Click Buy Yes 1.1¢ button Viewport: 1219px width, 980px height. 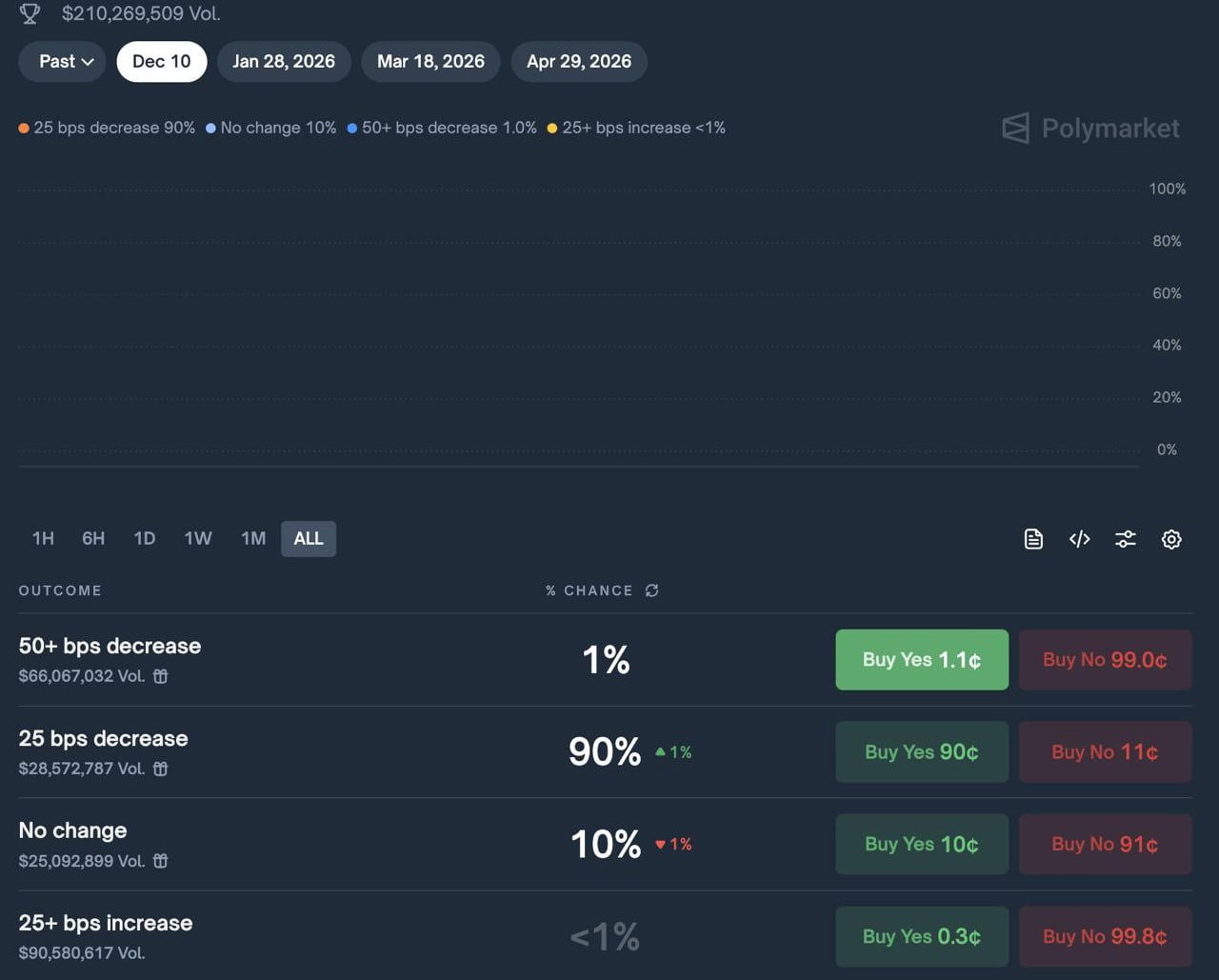pos(921,660)
